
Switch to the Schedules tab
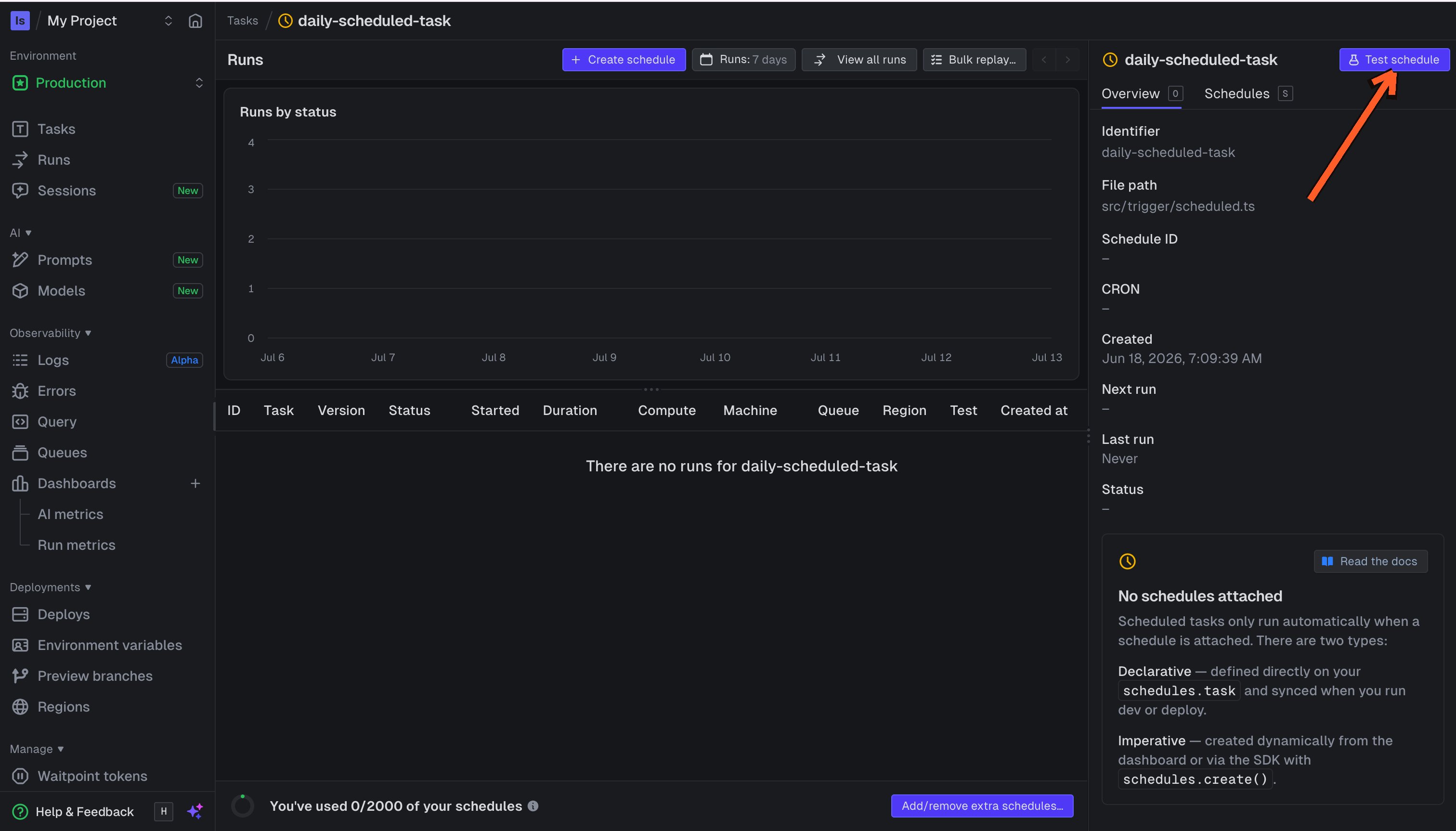pyautogui.click(x=1248, y=93)
